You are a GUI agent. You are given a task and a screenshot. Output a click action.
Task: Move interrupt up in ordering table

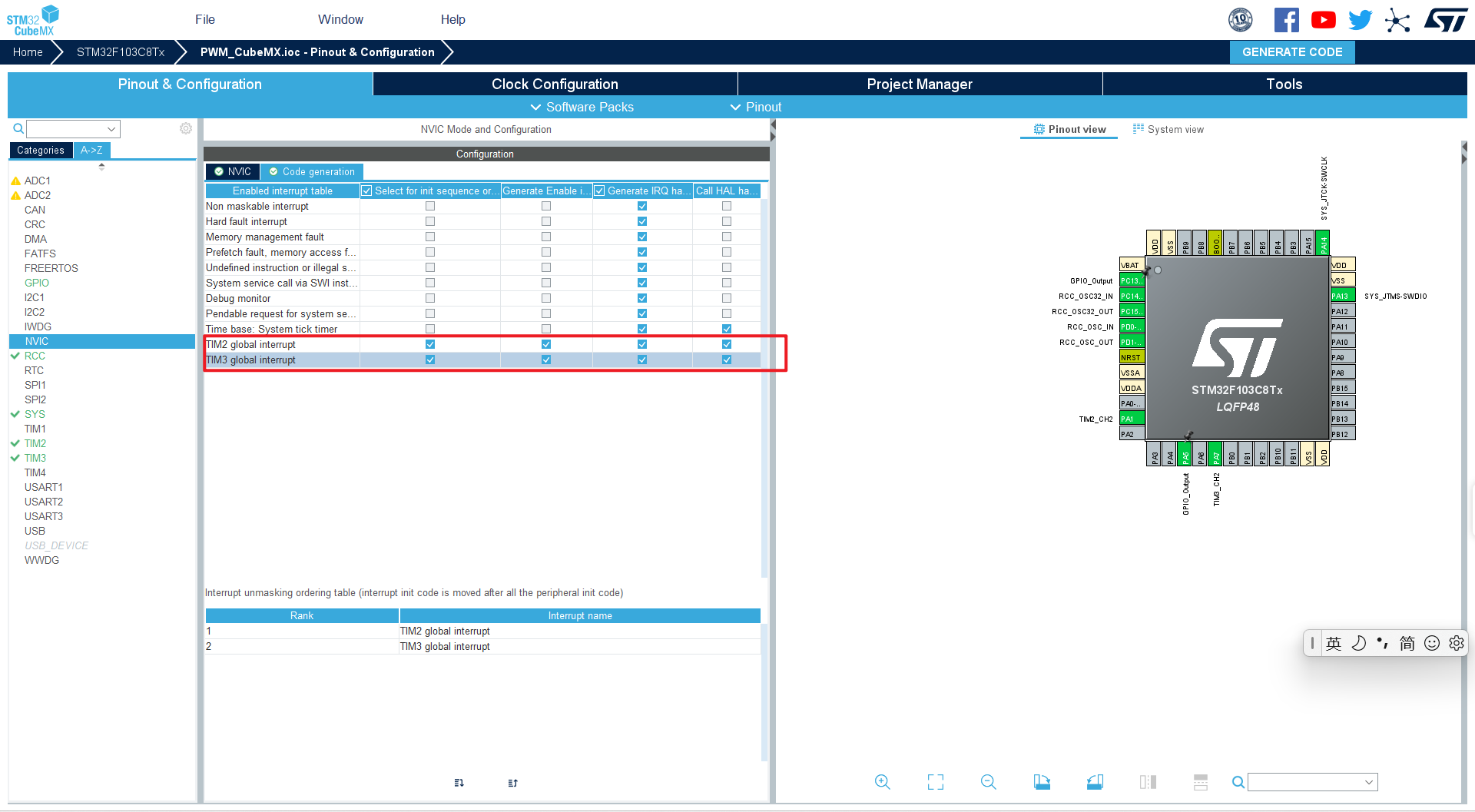(x=512, y=783)
